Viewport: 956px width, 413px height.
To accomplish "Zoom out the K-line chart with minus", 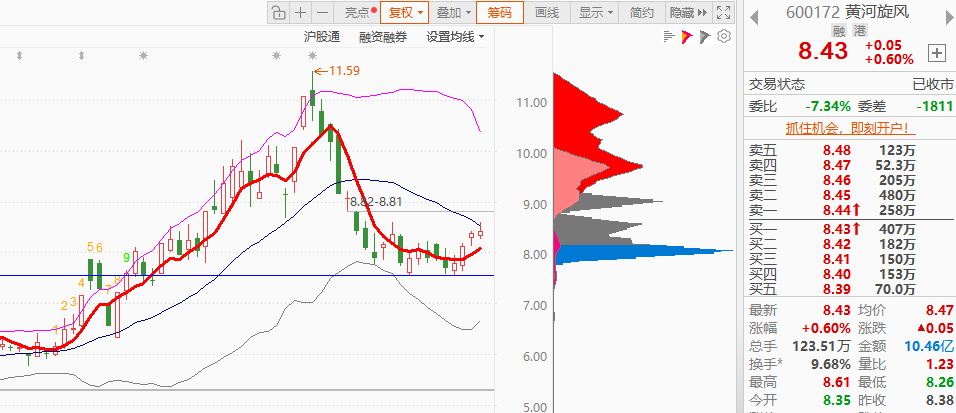I will pyautogui.click(x=323, y=12).
